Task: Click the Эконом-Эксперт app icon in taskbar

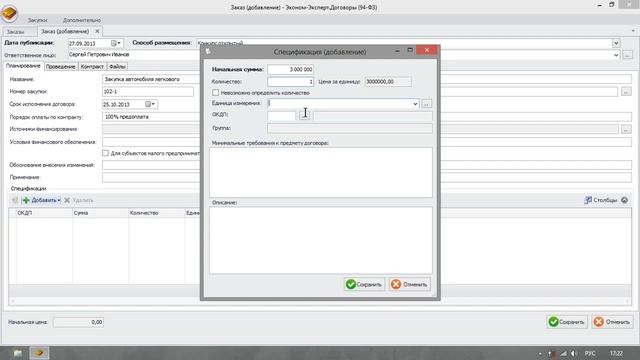Action: 39,353
